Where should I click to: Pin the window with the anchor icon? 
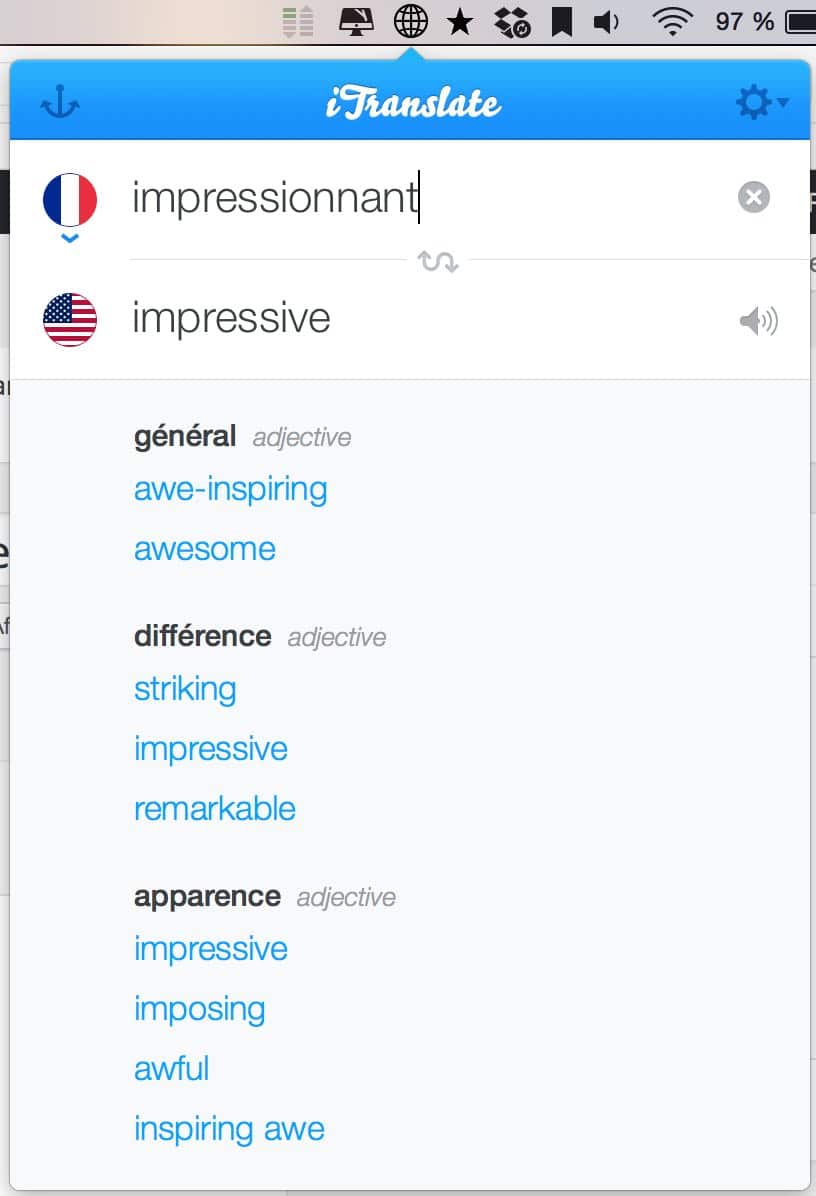[60, 102]
